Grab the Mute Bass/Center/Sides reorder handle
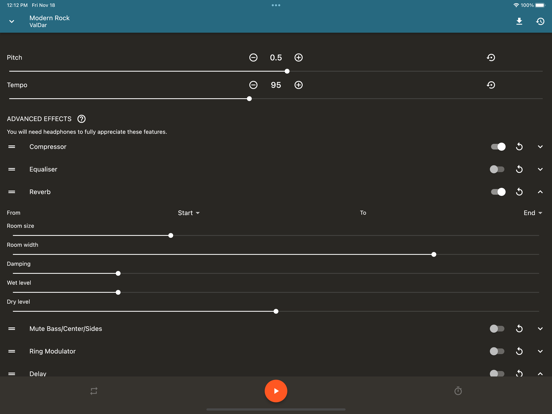The image size is (552, 414). [12, 329]
